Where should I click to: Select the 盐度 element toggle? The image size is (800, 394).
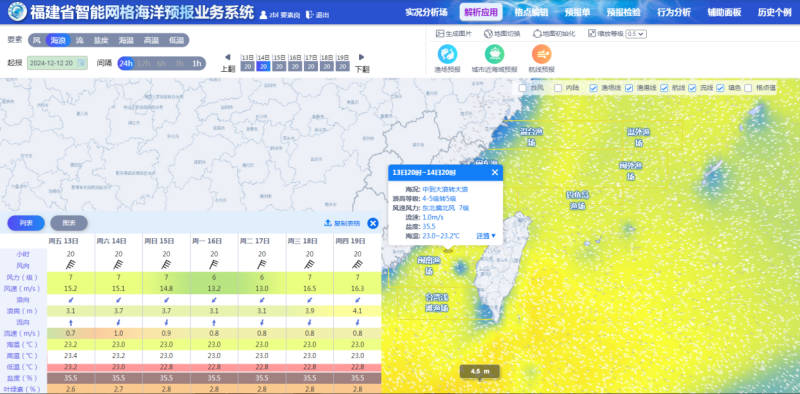pos(101,40)
